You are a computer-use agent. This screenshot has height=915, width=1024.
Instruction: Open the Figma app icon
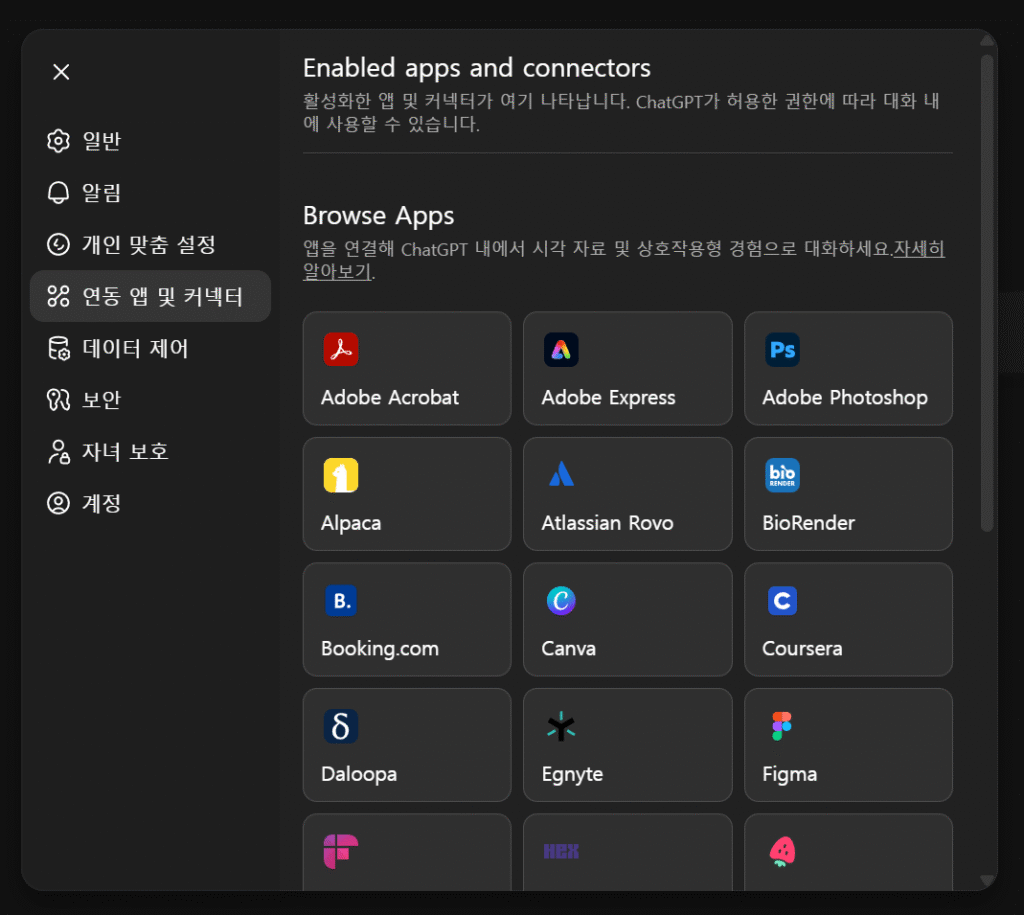pyautogui.click(x=782, y=726)
